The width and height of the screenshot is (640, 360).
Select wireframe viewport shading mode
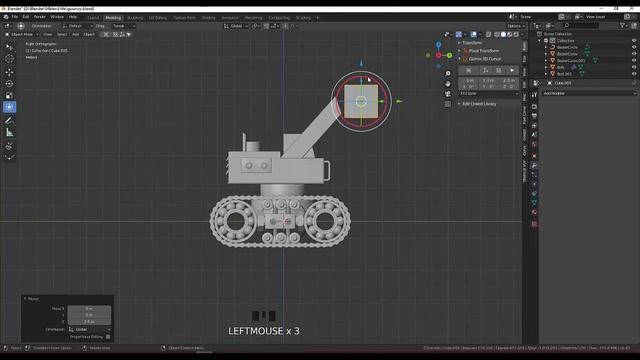click(497, 35)
